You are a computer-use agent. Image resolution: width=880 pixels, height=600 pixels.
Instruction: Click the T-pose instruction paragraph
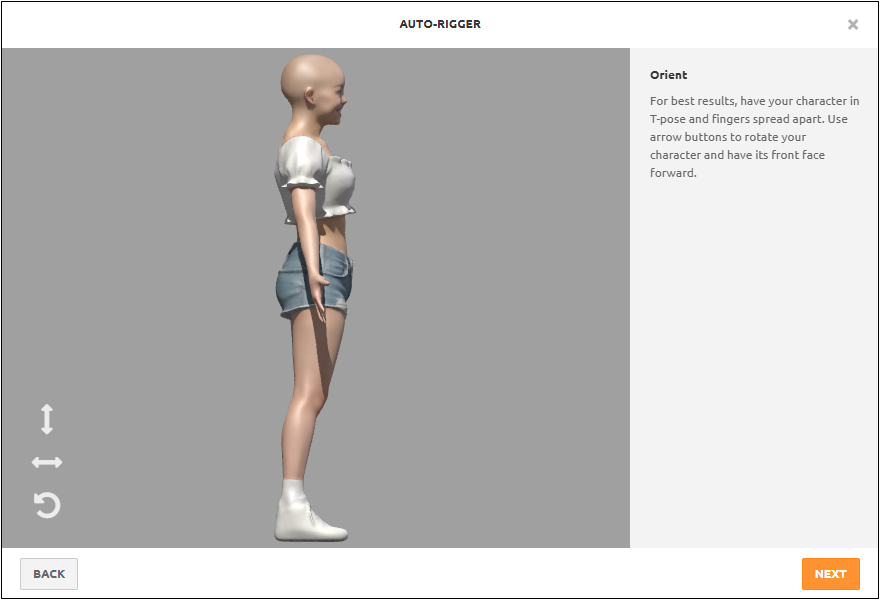click(x=754, y=137)
